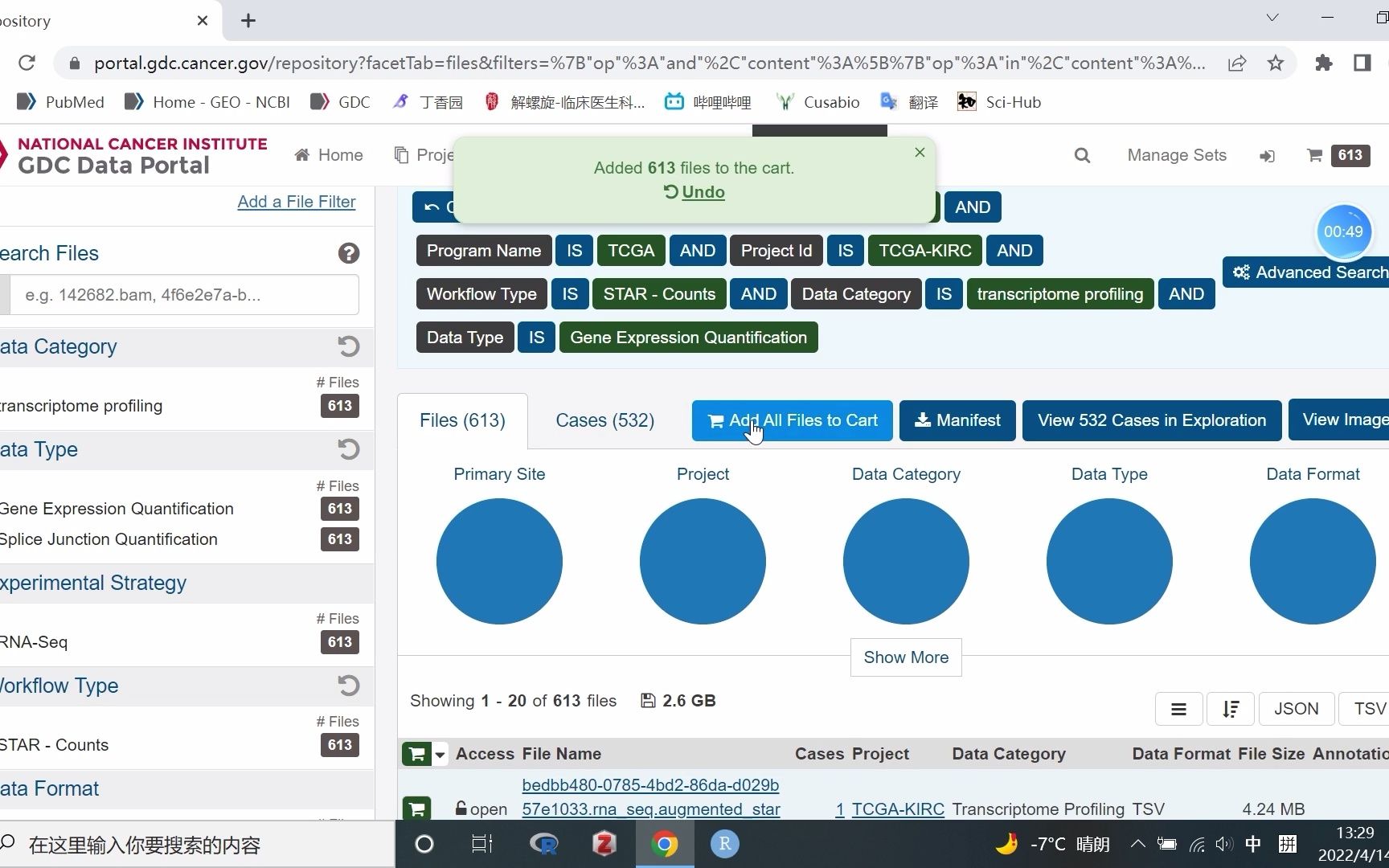
Task: Go to Home in navigation bar
Action: [x=329, y=155]
